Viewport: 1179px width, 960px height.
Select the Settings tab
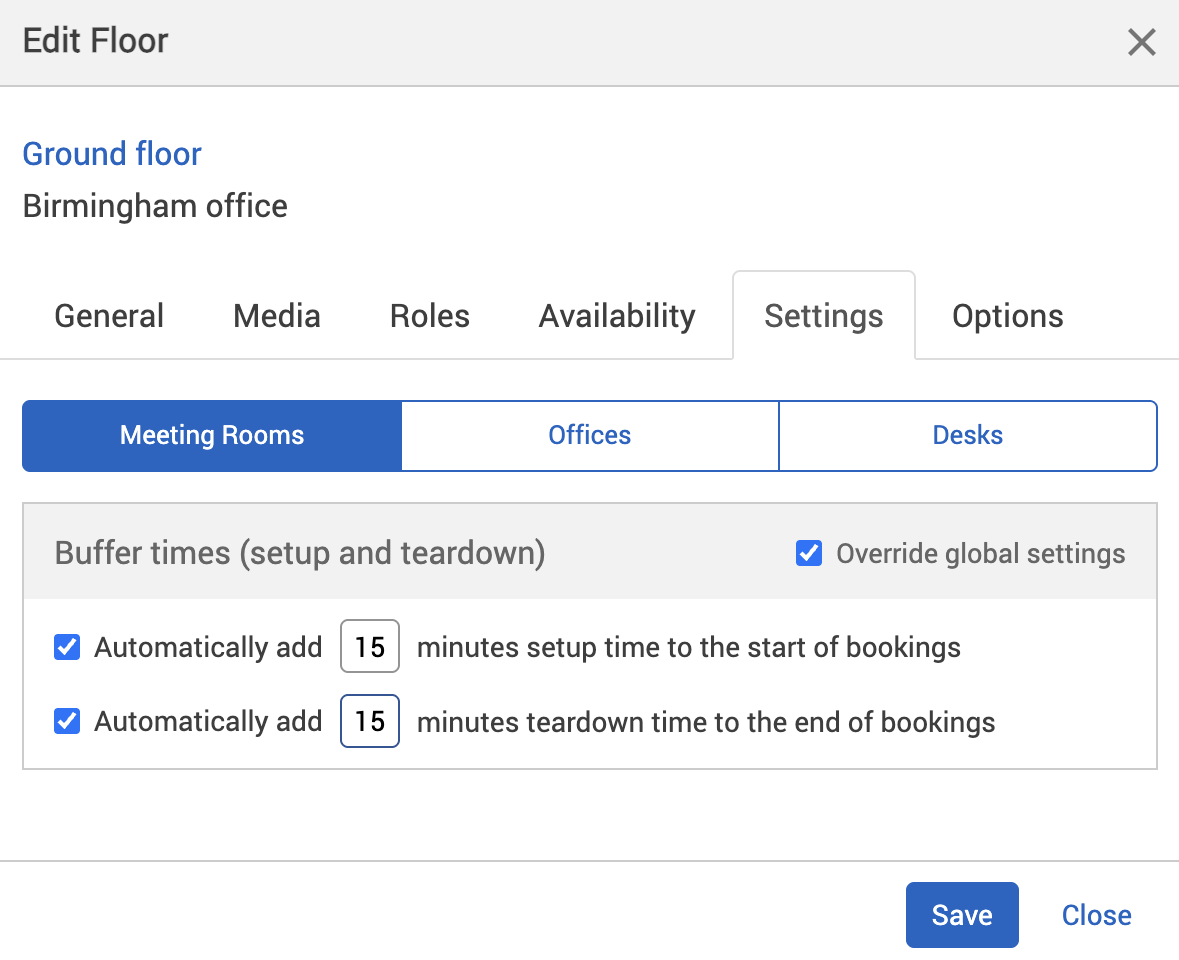823,315
